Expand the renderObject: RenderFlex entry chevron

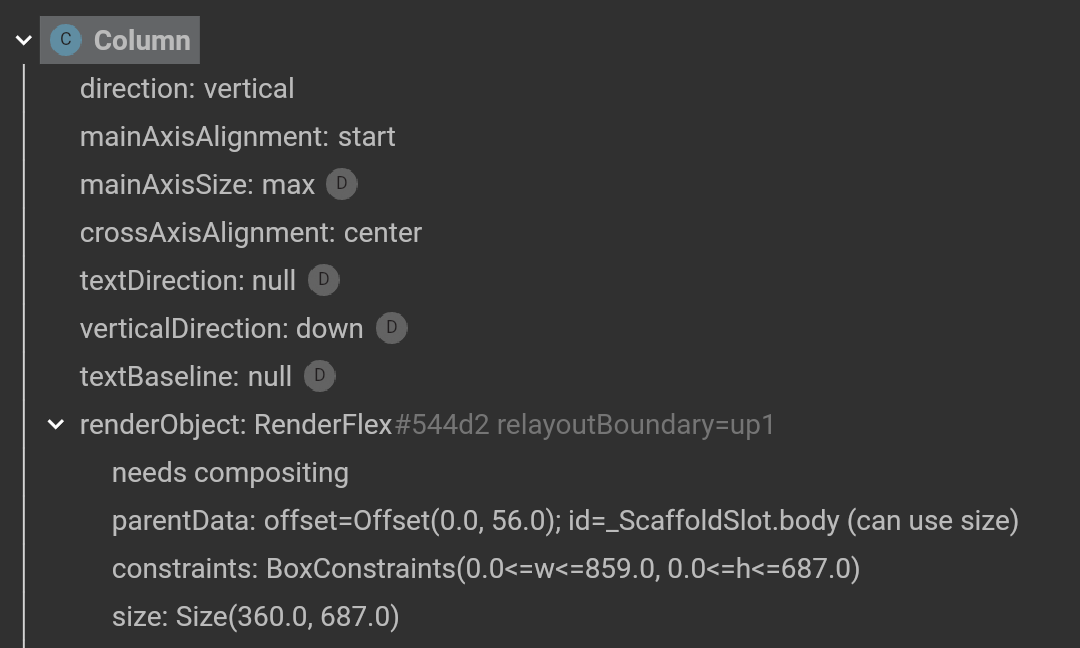pyautogui.click(x=56, y=423)
